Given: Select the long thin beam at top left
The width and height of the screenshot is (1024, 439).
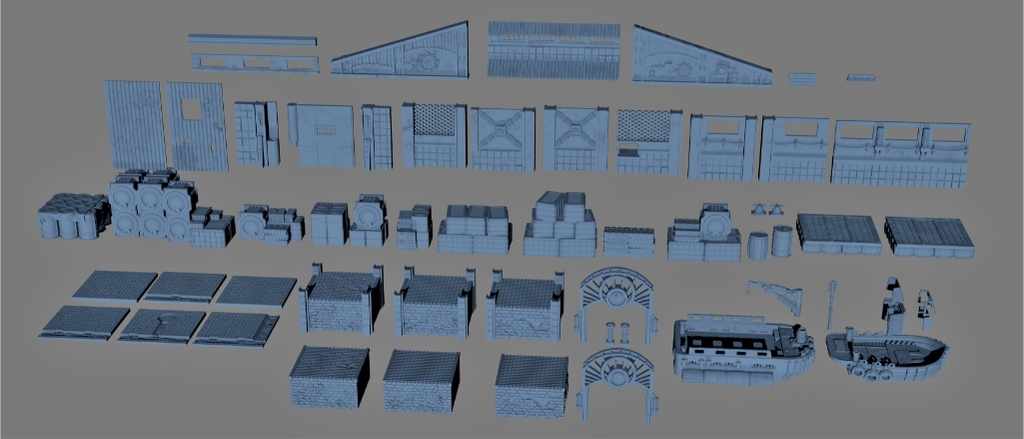Looking at the screenshot, I should [252, 40].
